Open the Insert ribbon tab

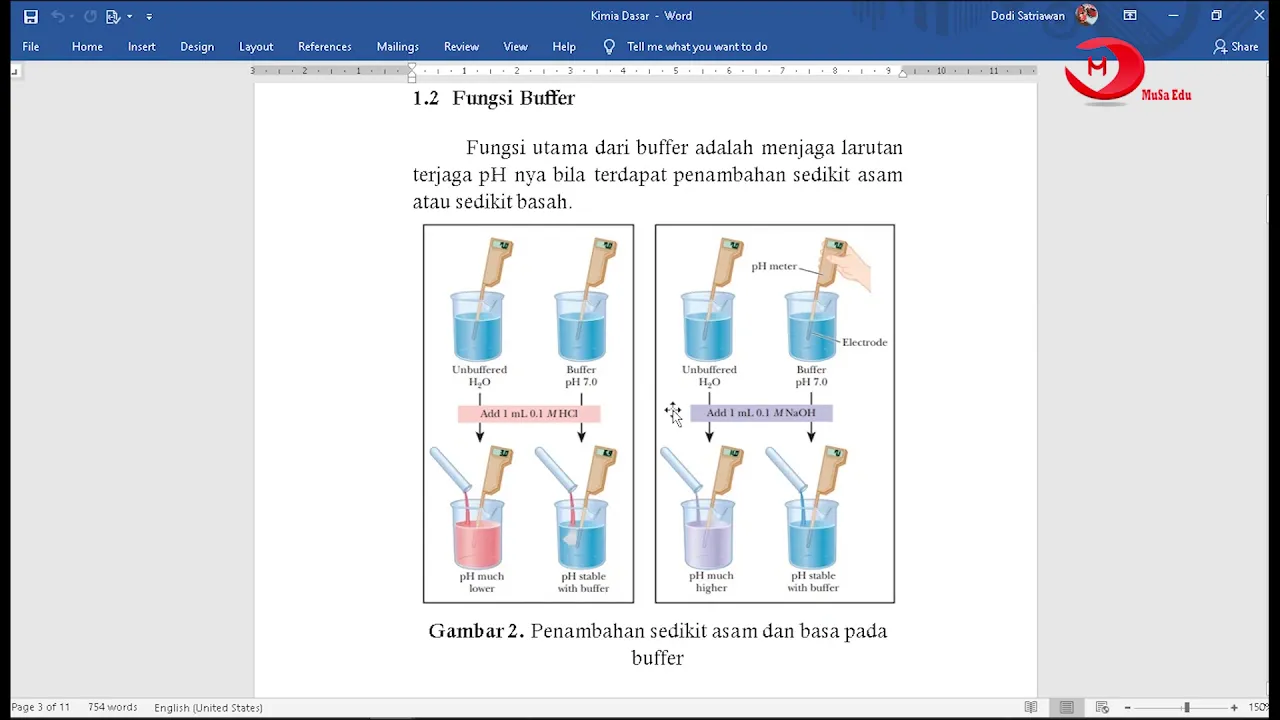141,46
